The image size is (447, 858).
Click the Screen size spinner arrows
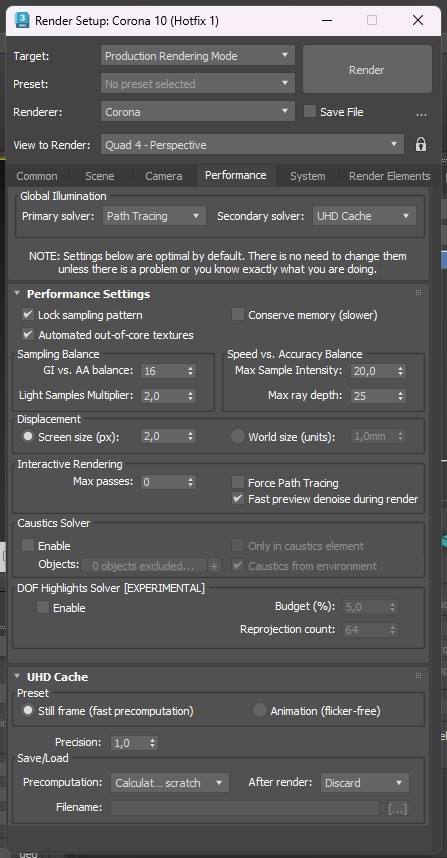pos(190,437)
